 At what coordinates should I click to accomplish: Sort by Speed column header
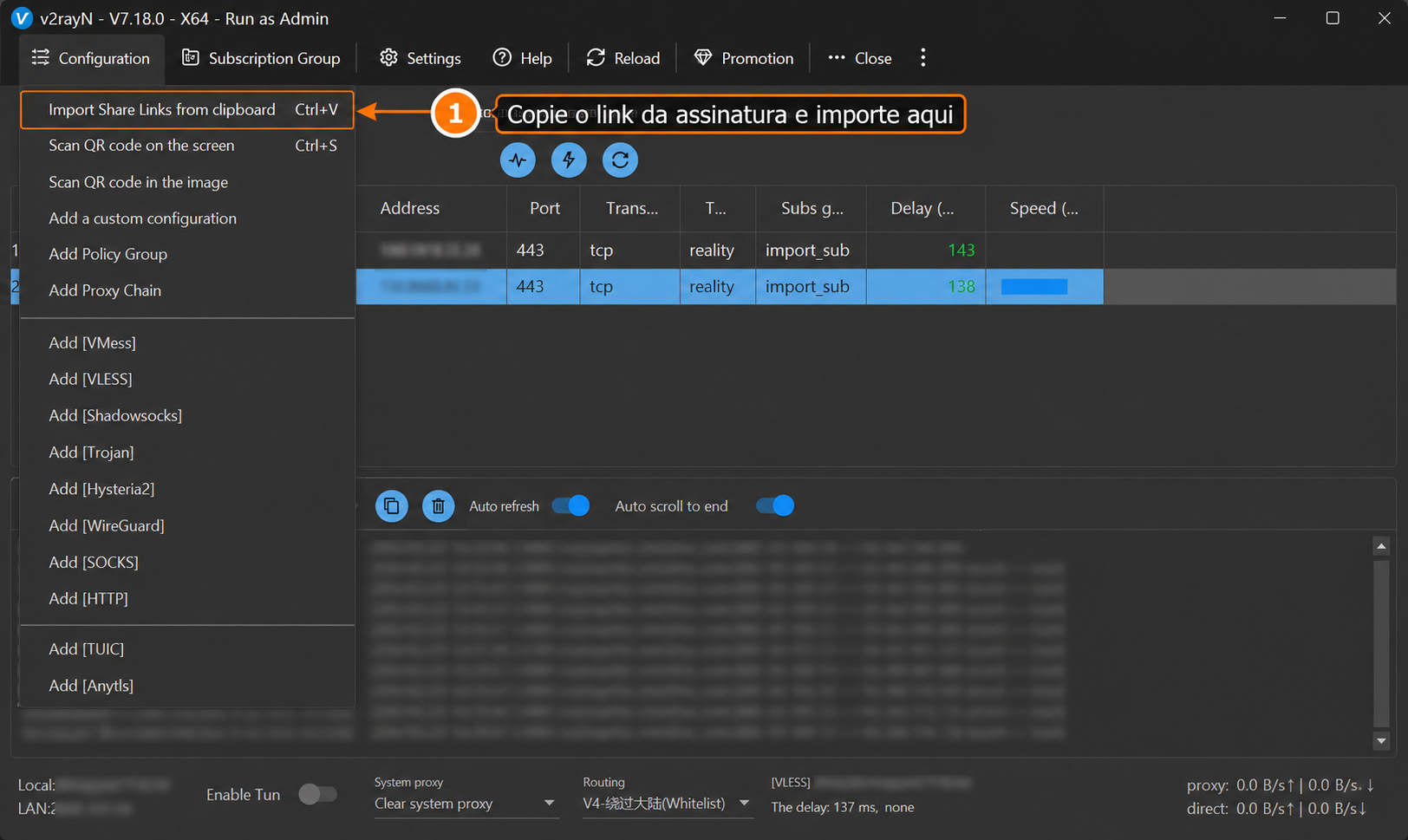(1045, 208)
